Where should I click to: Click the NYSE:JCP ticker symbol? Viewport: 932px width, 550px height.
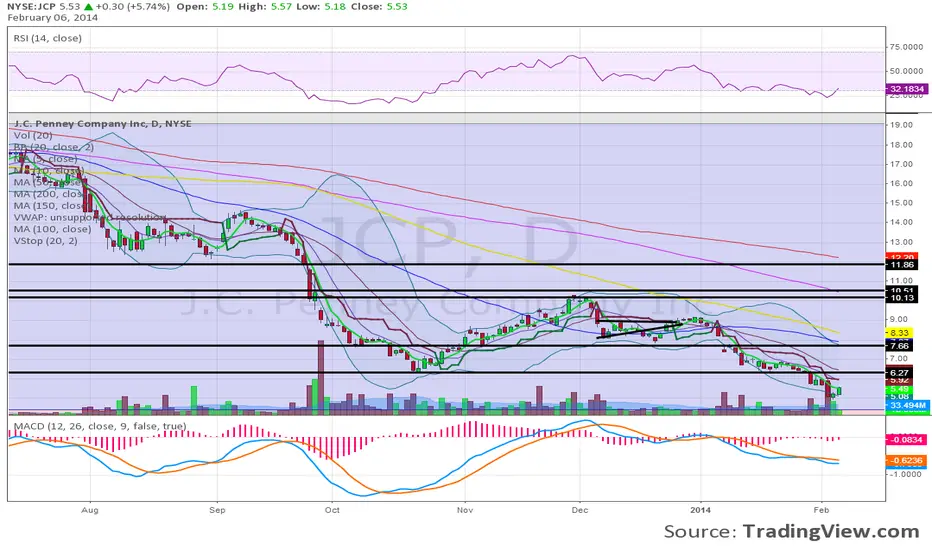coord(31,7)
